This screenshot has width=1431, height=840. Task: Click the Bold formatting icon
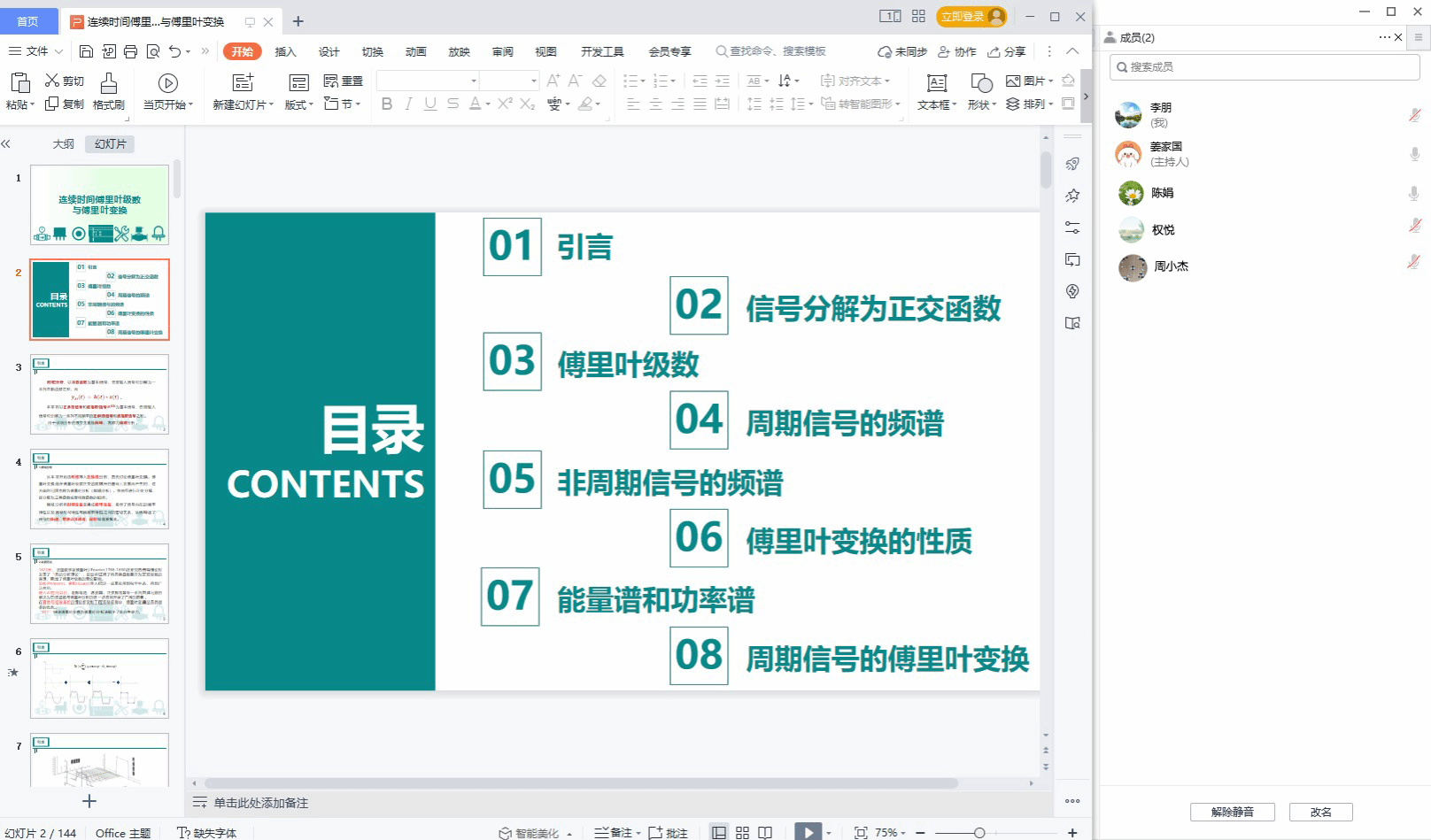pyautogui.click(x=386, y=104)
